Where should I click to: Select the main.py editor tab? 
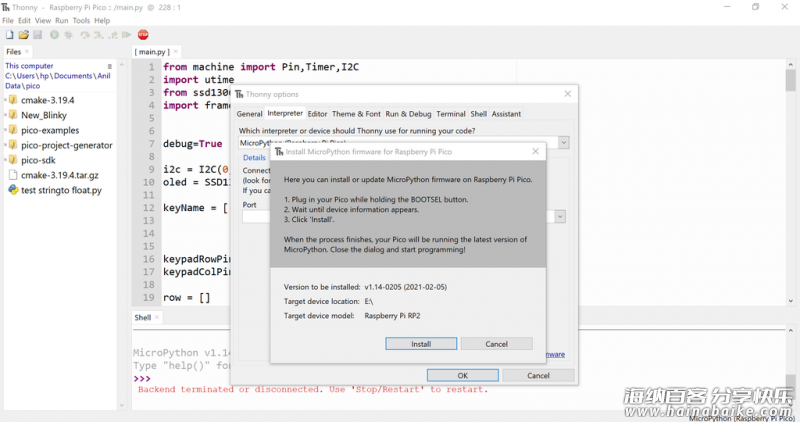(x=152, y=52)
